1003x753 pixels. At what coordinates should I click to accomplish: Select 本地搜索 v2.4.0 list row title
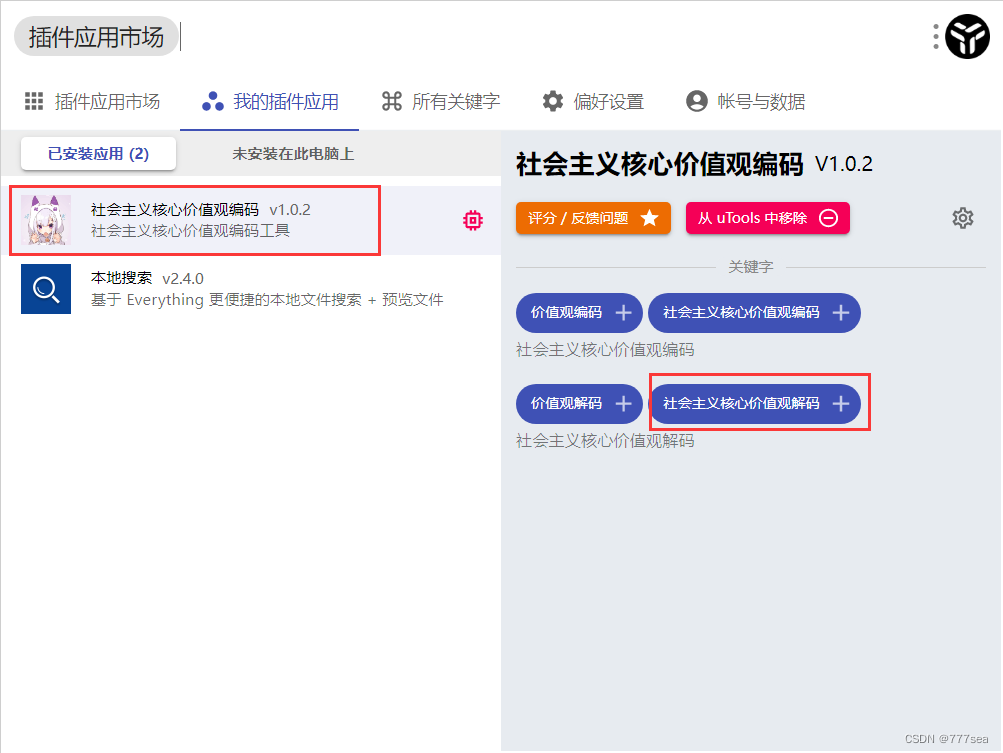pos(147,278)
